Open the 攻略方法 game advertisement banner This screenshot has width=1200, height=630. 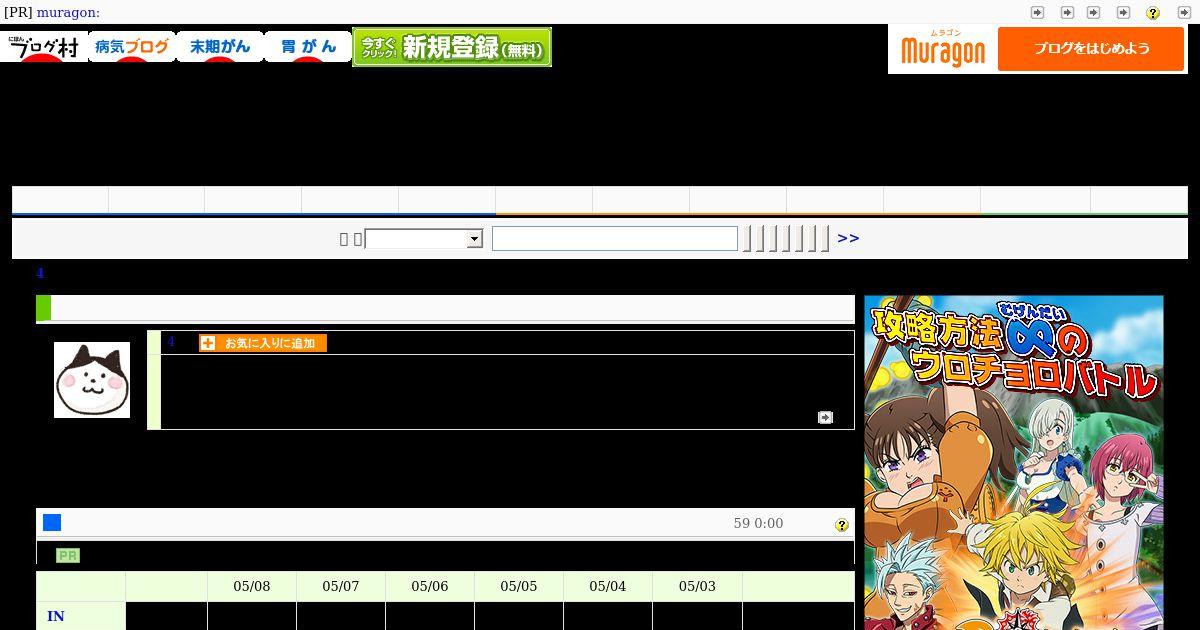1014,462
